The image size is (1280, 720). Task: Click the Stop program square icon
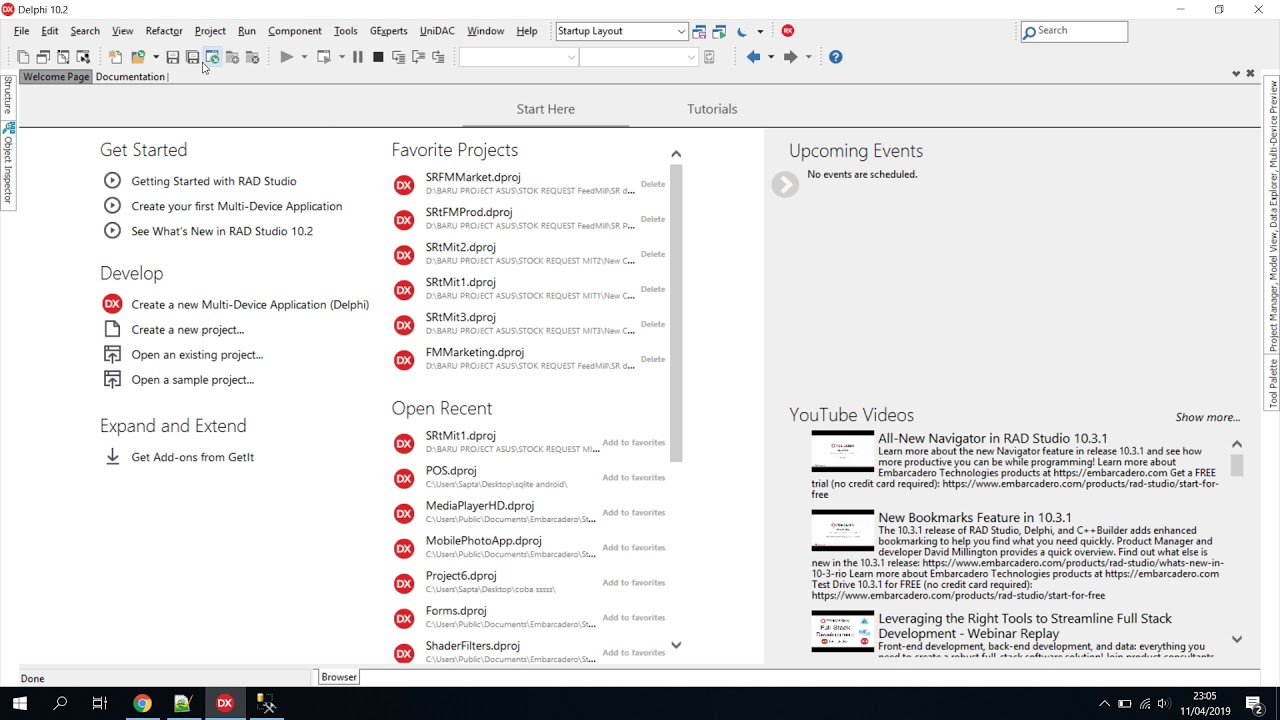coord(378,57)
